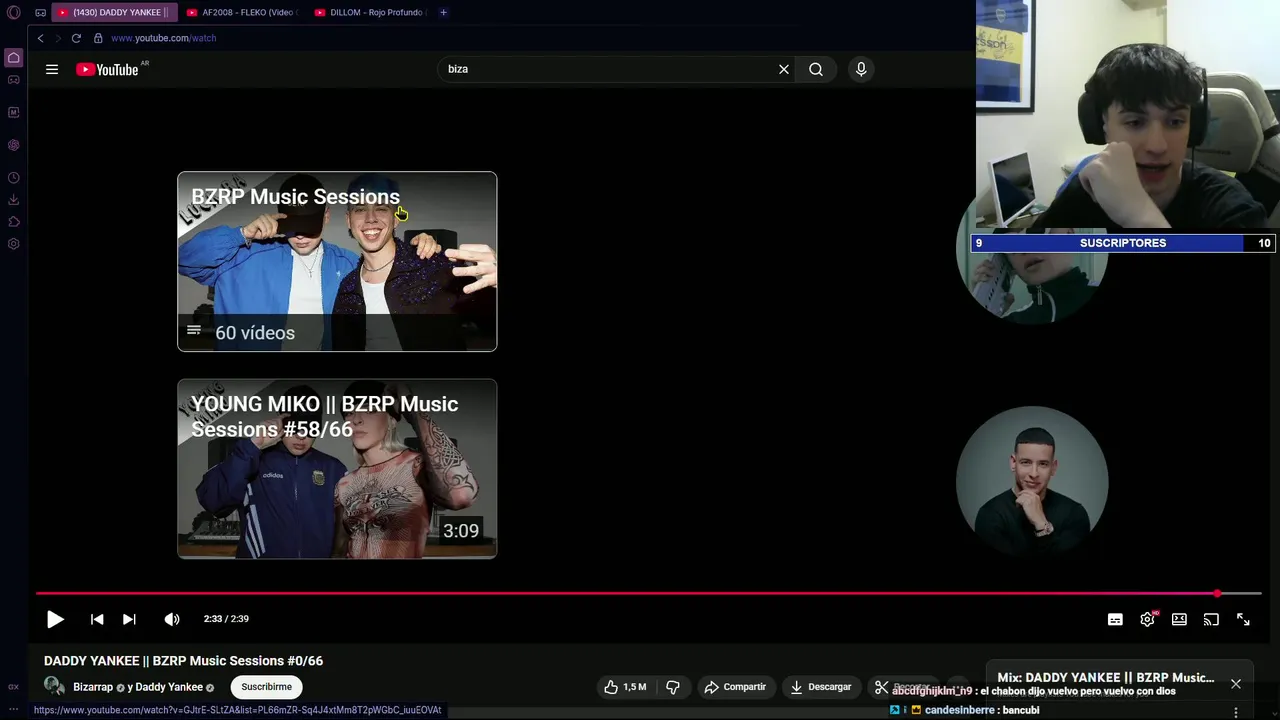
Task: Click the title DADDY YANKEE || BZRP Music Sessions #0/66
Action: coord(183,661)
